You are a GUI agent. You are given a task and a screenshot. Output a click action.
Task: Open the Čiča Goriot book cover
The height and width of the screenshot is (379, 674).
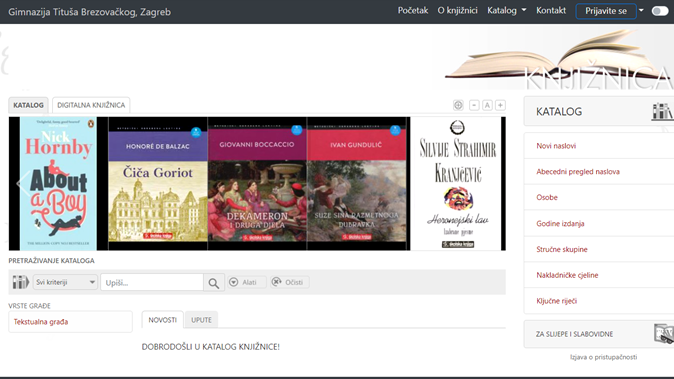(158, 183)
